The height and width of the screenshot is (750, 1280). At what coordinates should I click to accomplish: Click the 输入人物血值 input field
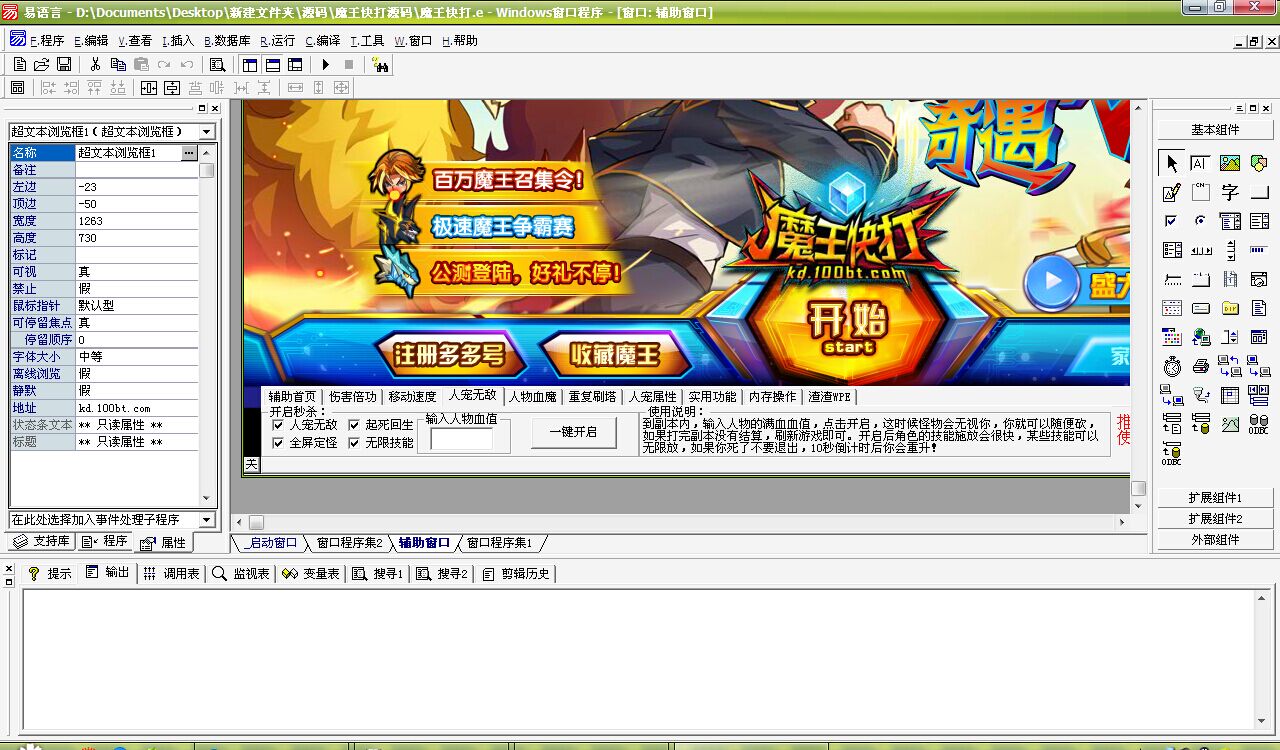[x=461, y=439]
